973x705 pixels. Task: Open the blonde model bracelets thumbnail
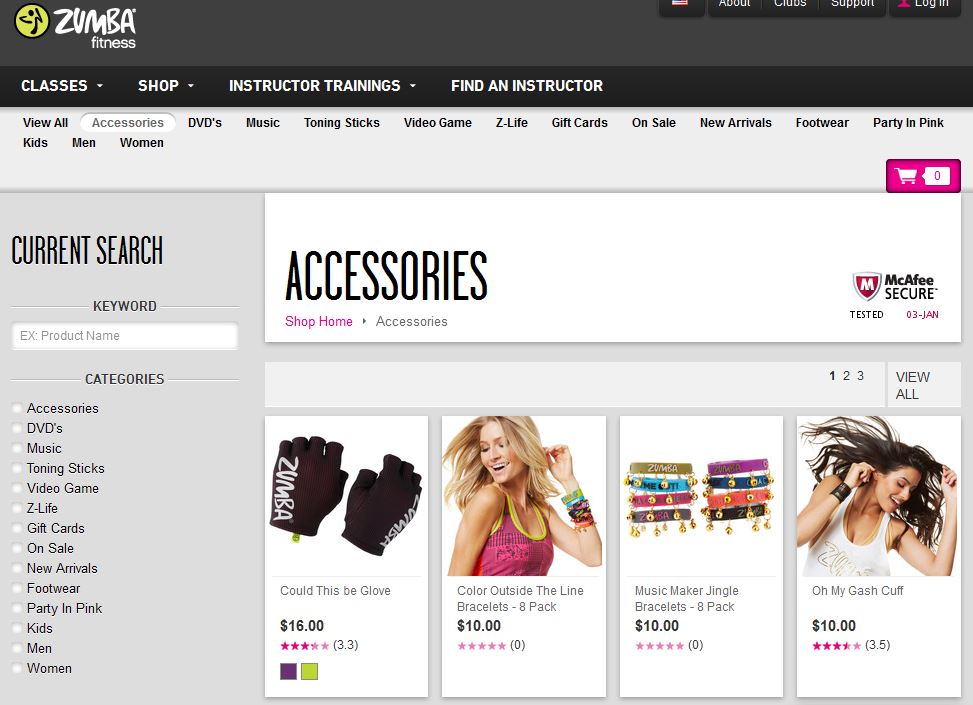tap(523, 496)
